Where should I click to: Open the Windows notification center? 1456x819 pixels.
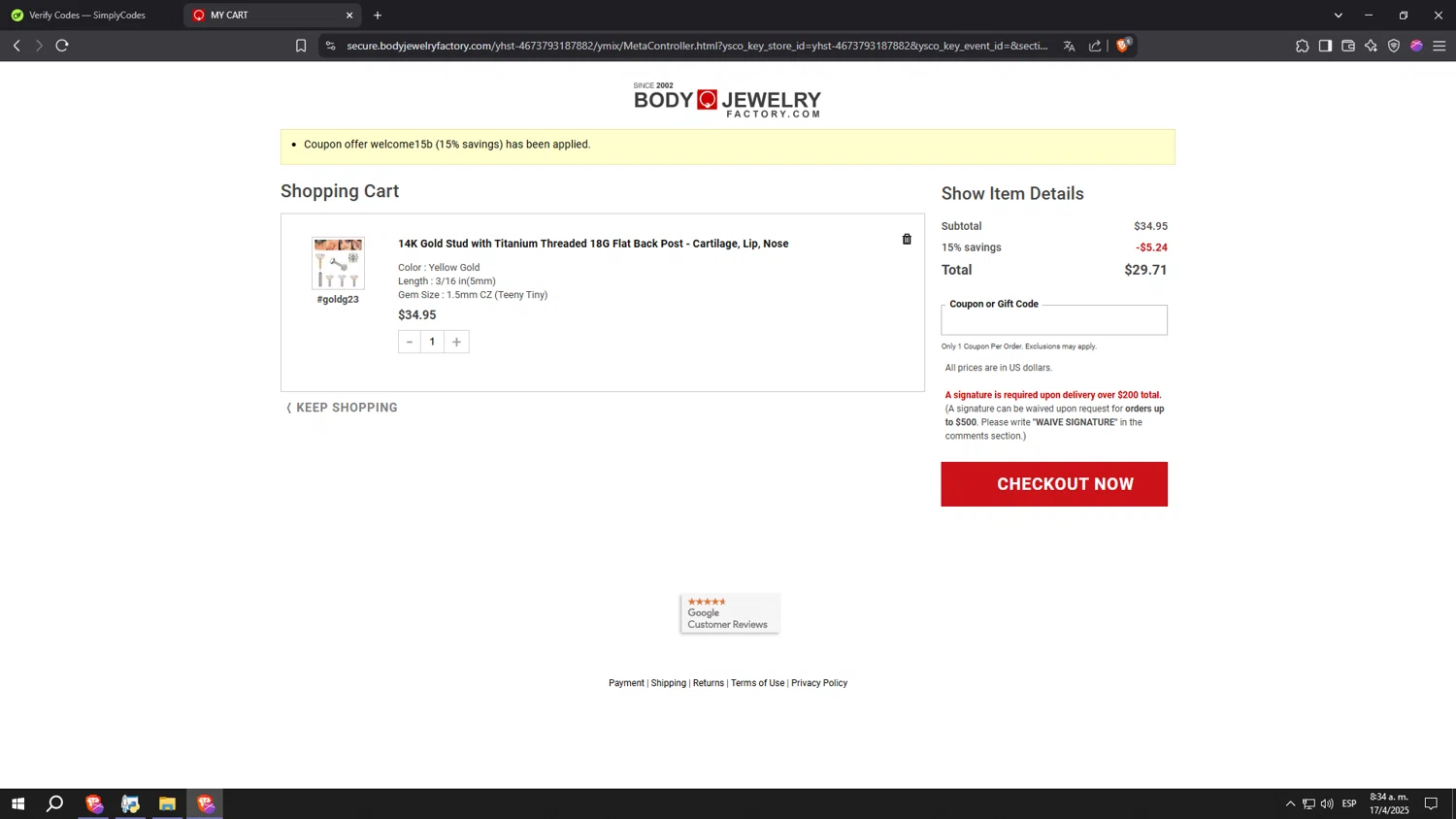(x=1431, y=803)
